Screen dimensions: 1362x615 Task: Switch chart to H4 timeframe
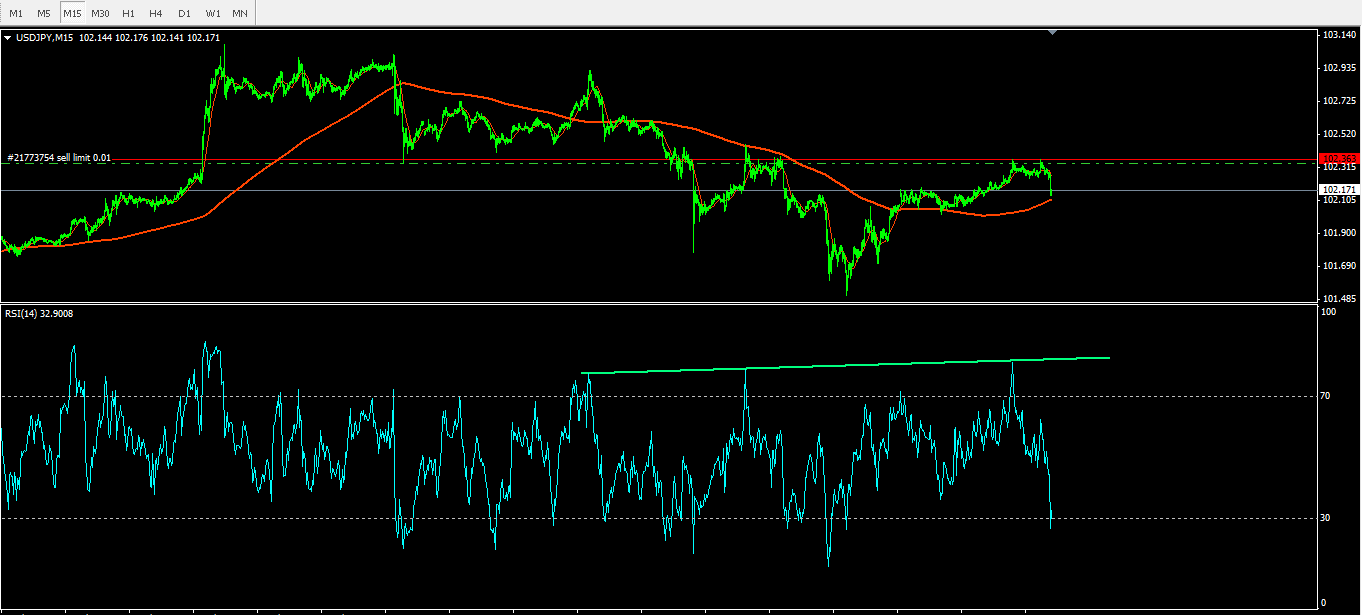156,13
